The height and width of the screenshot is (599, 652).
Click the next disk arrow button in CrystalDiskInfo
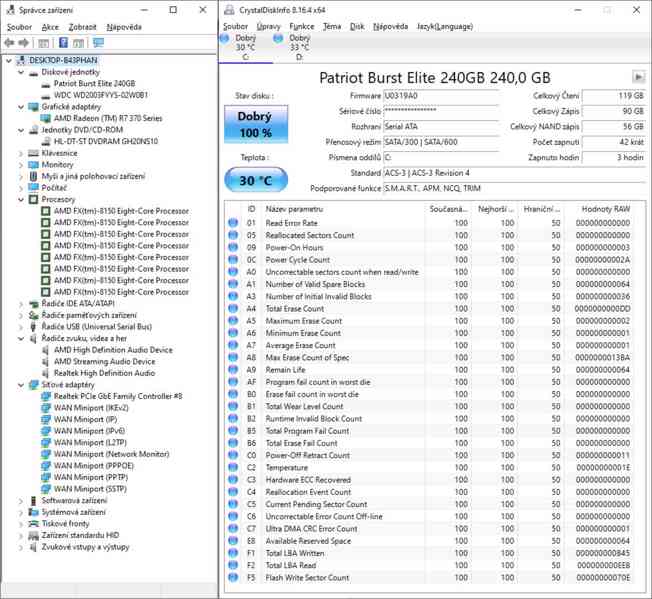[638, 77]
